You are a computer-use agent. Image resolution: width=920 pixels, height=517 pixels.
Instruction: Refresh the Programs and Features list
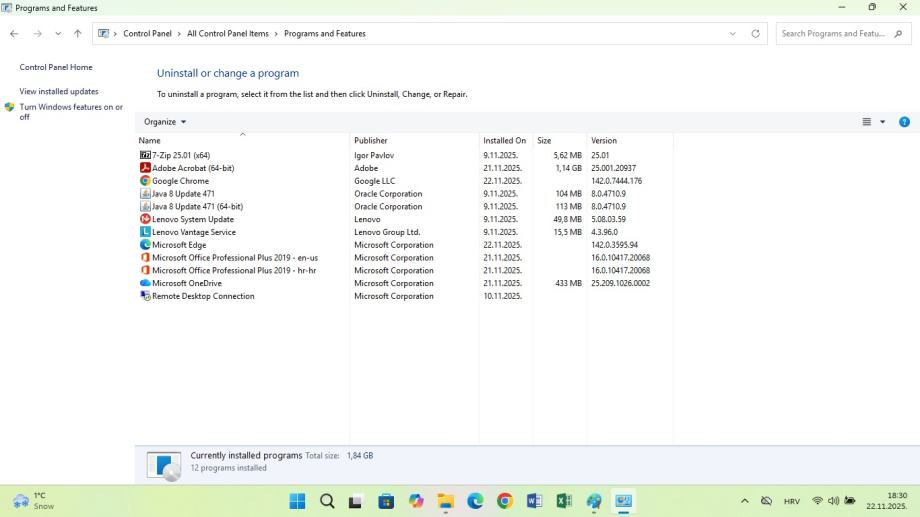[756, 33]
